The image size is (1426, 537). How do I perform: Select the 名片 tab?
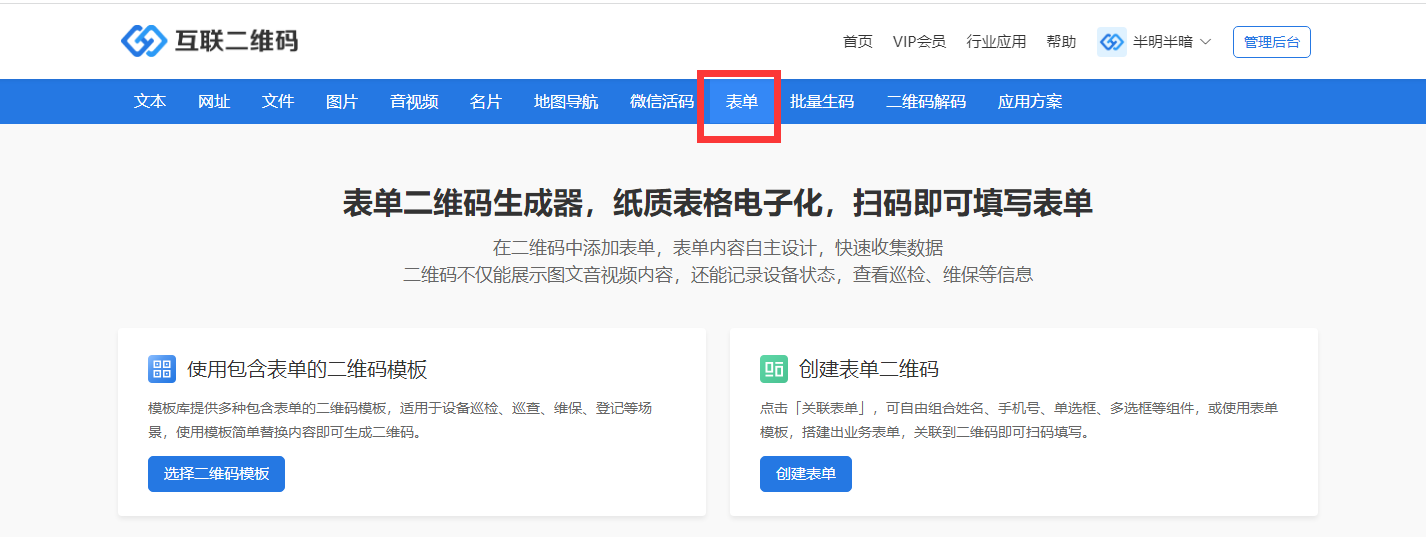coord(486,101)
